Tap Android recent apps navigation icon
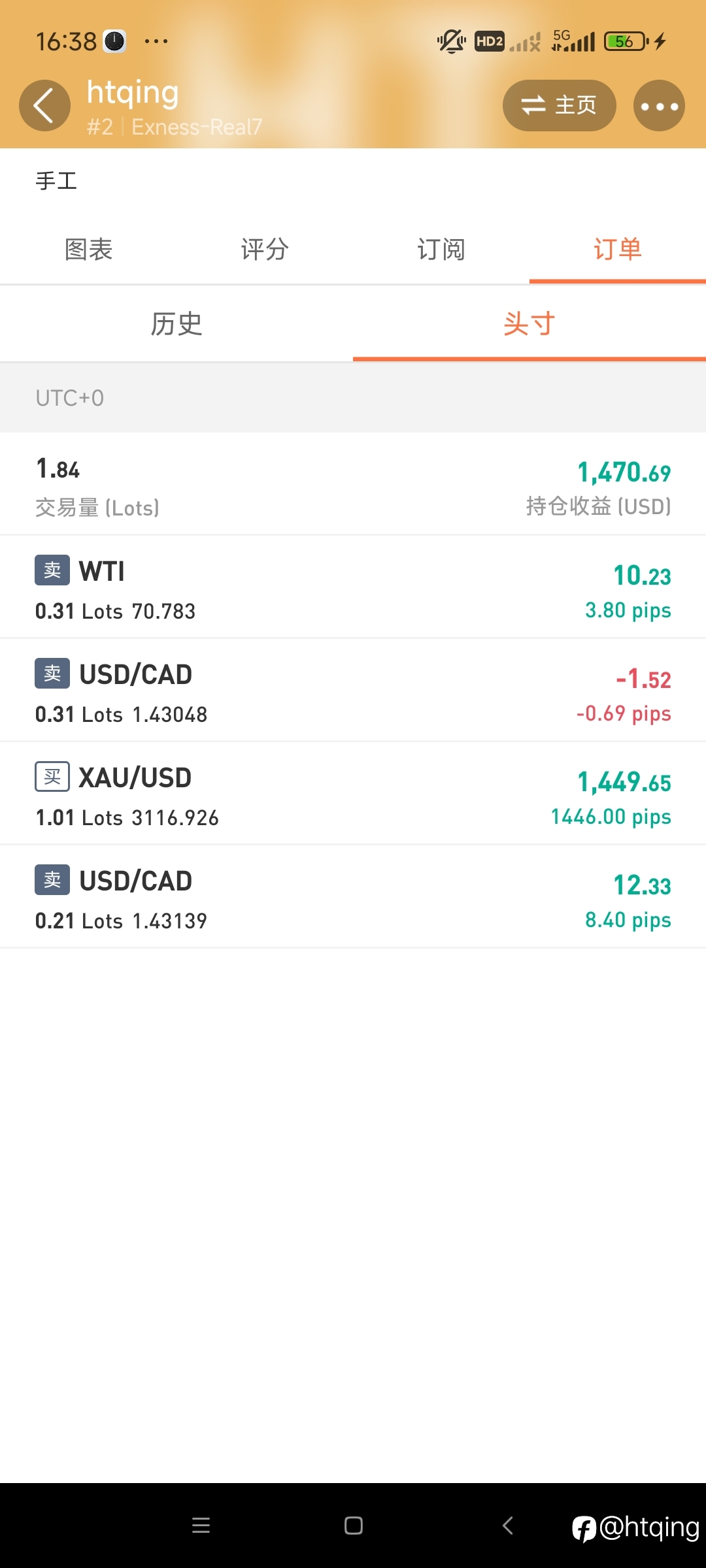The width and height of the screenshot is (706, 1568). click(x=201, y=1526)
